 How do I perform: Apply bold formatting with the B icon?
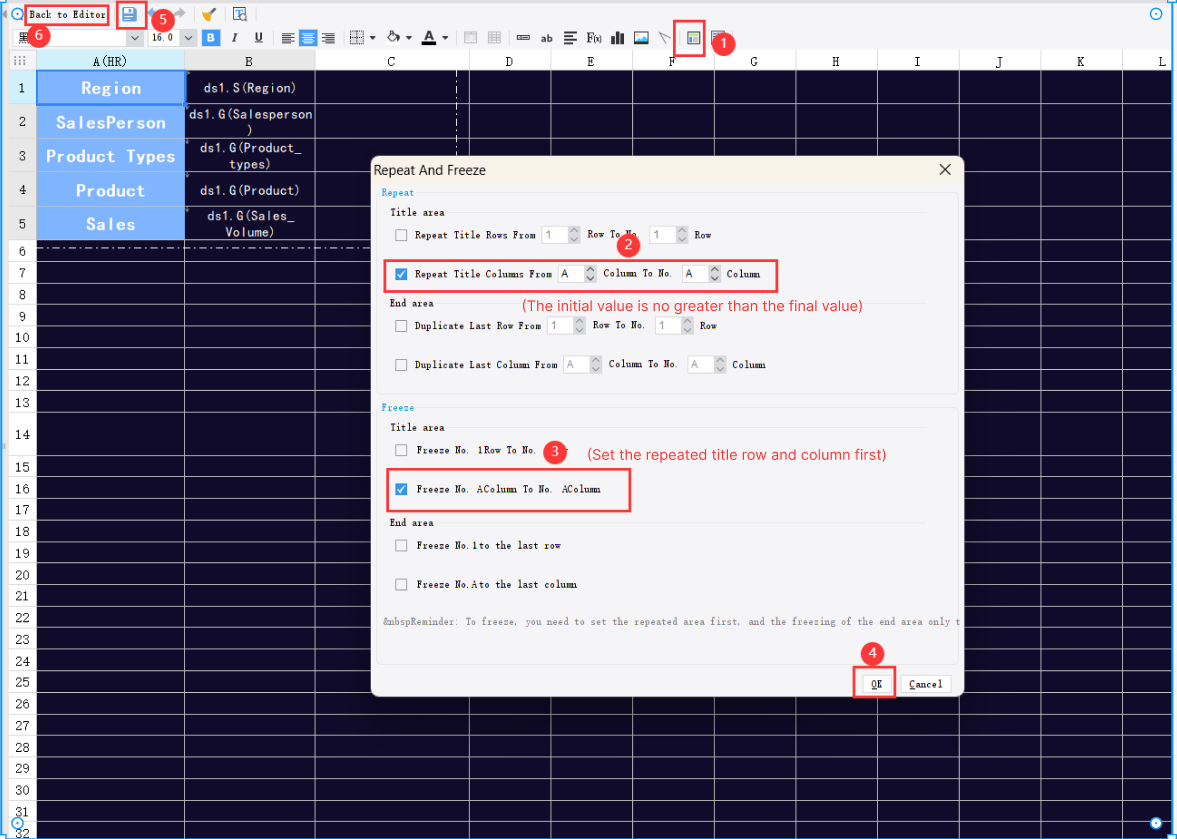210,37
